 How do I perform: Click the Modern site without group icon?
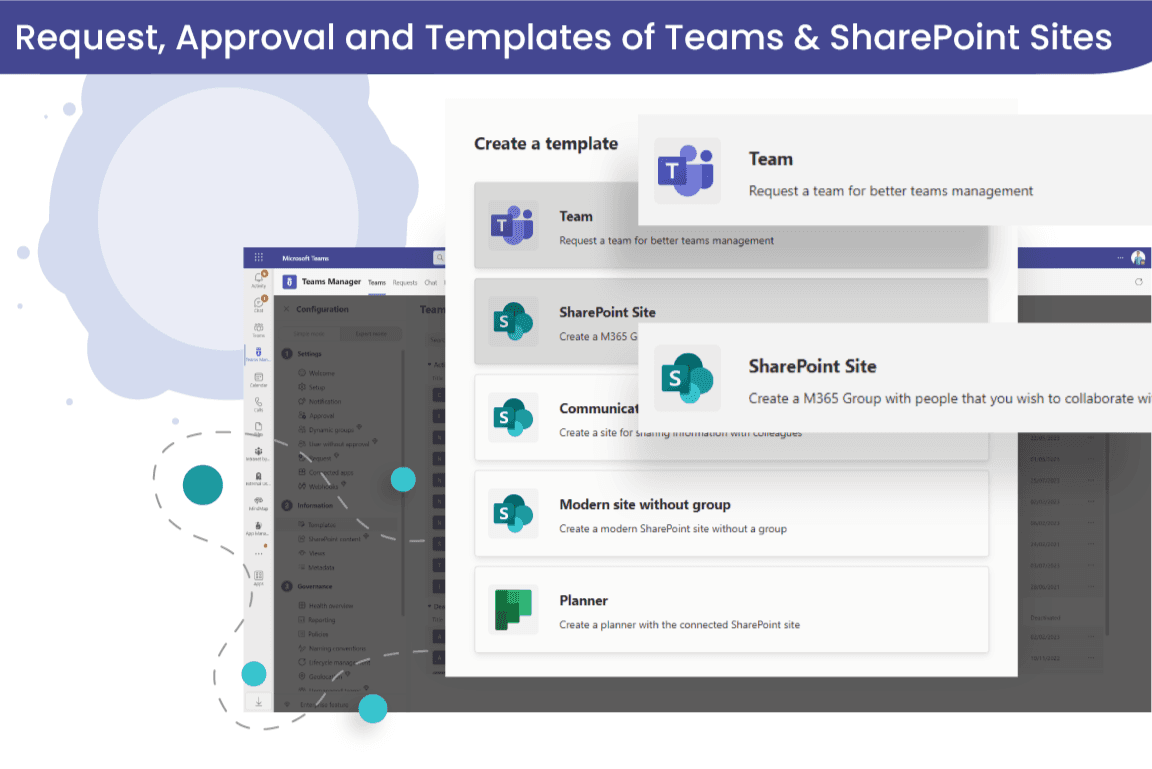click(512, 513)
